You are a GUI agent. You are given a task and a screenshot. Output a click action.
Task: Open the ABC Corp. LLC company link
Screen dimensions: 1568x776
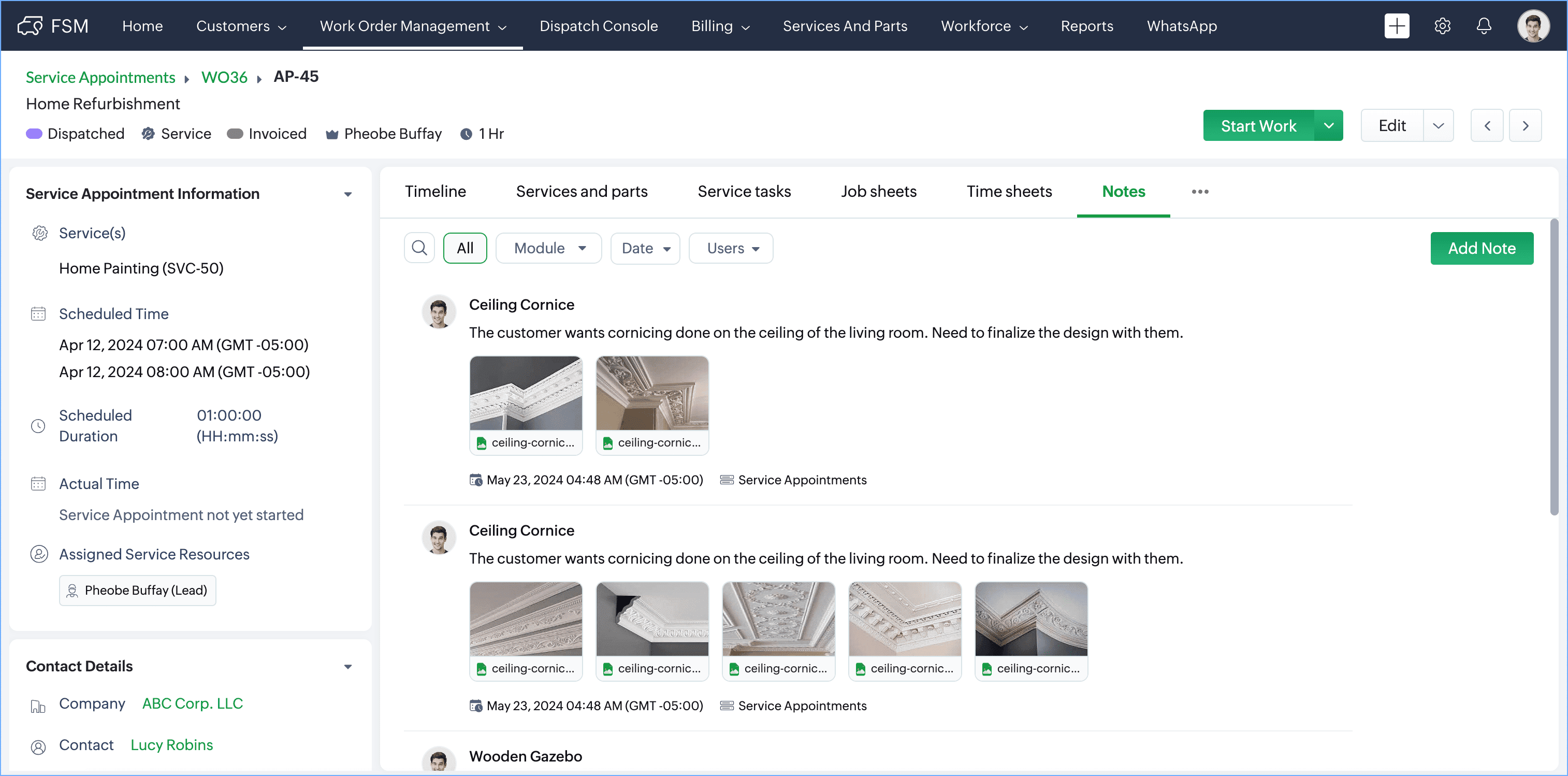pyautogui.click(x=192, y=703)
